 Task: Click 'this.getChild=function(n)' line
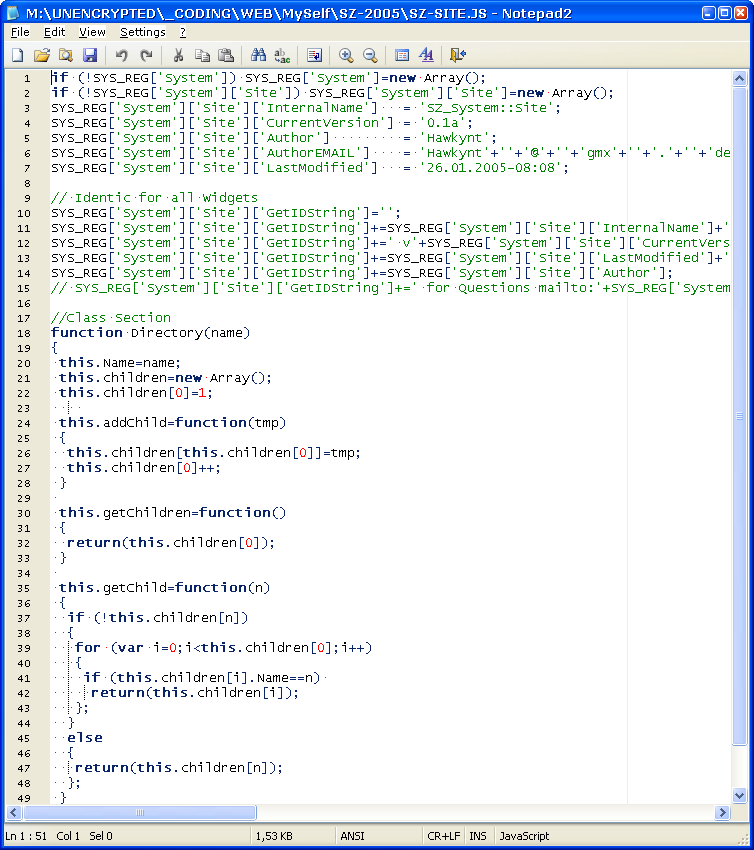pos(164,588)
